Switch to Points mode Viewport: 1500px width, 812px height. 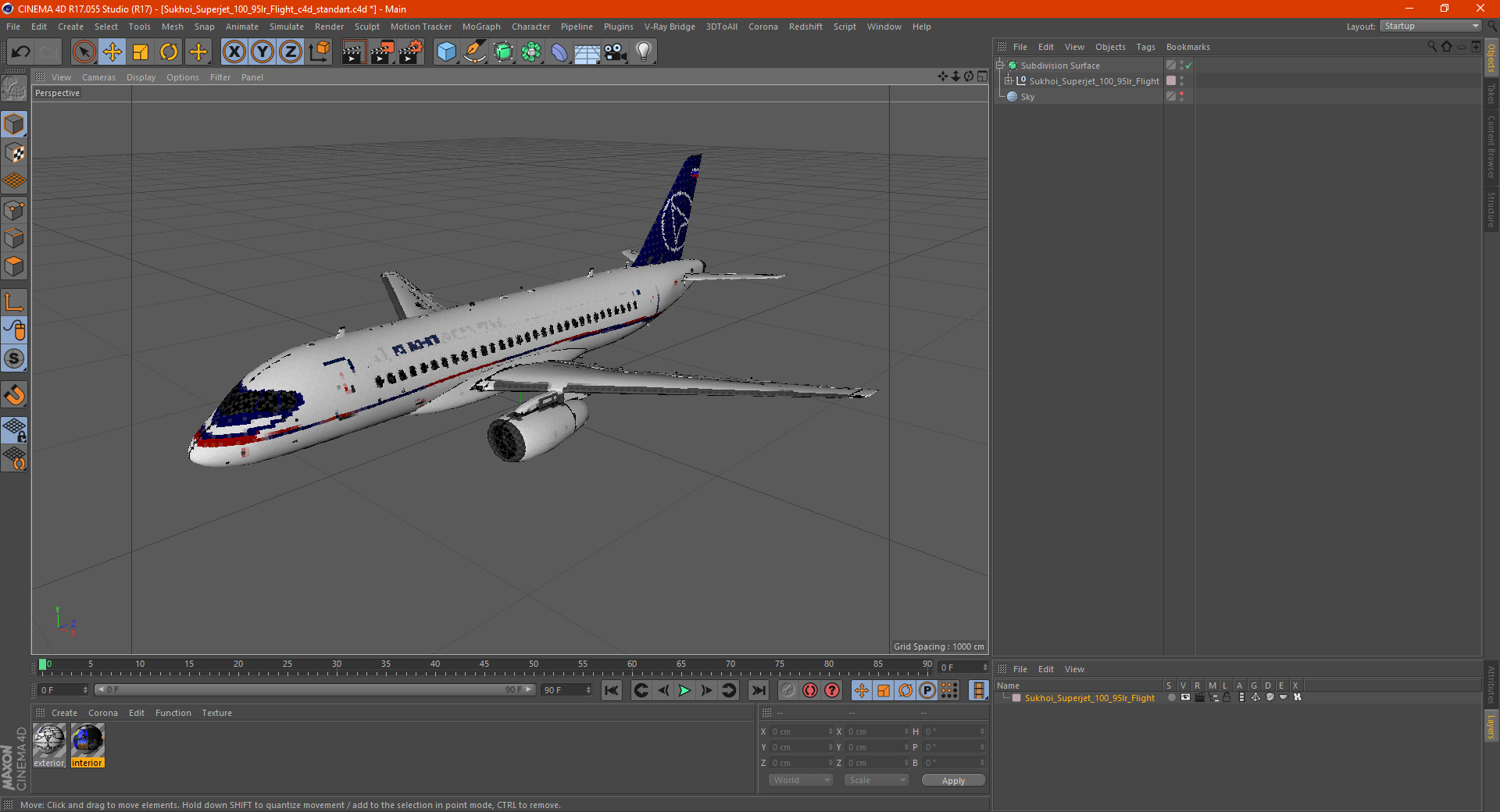14,210
